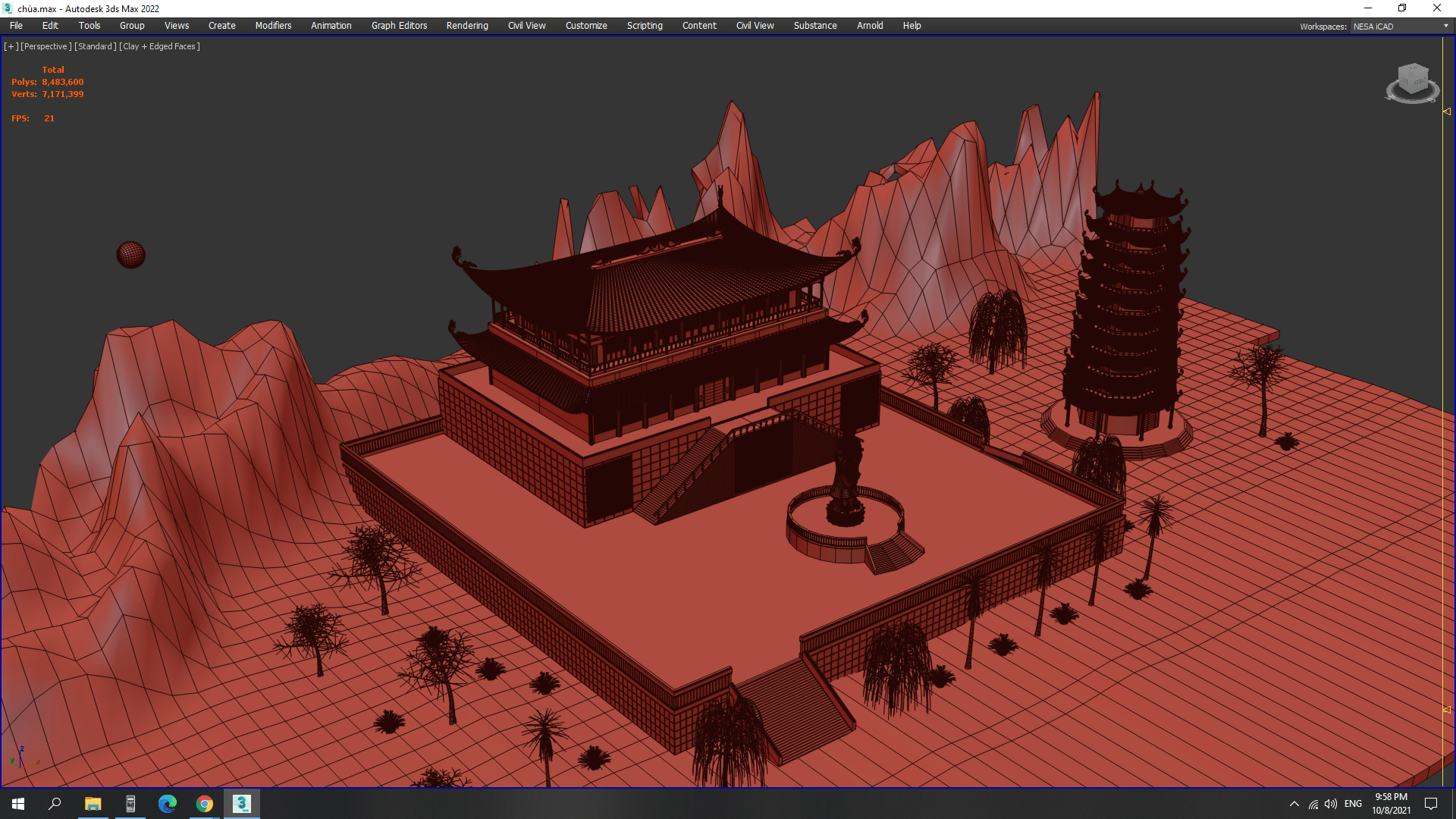Click the [+] viewport general label
The height and width of the screenshot is (819, 1456).
point(11,46)
